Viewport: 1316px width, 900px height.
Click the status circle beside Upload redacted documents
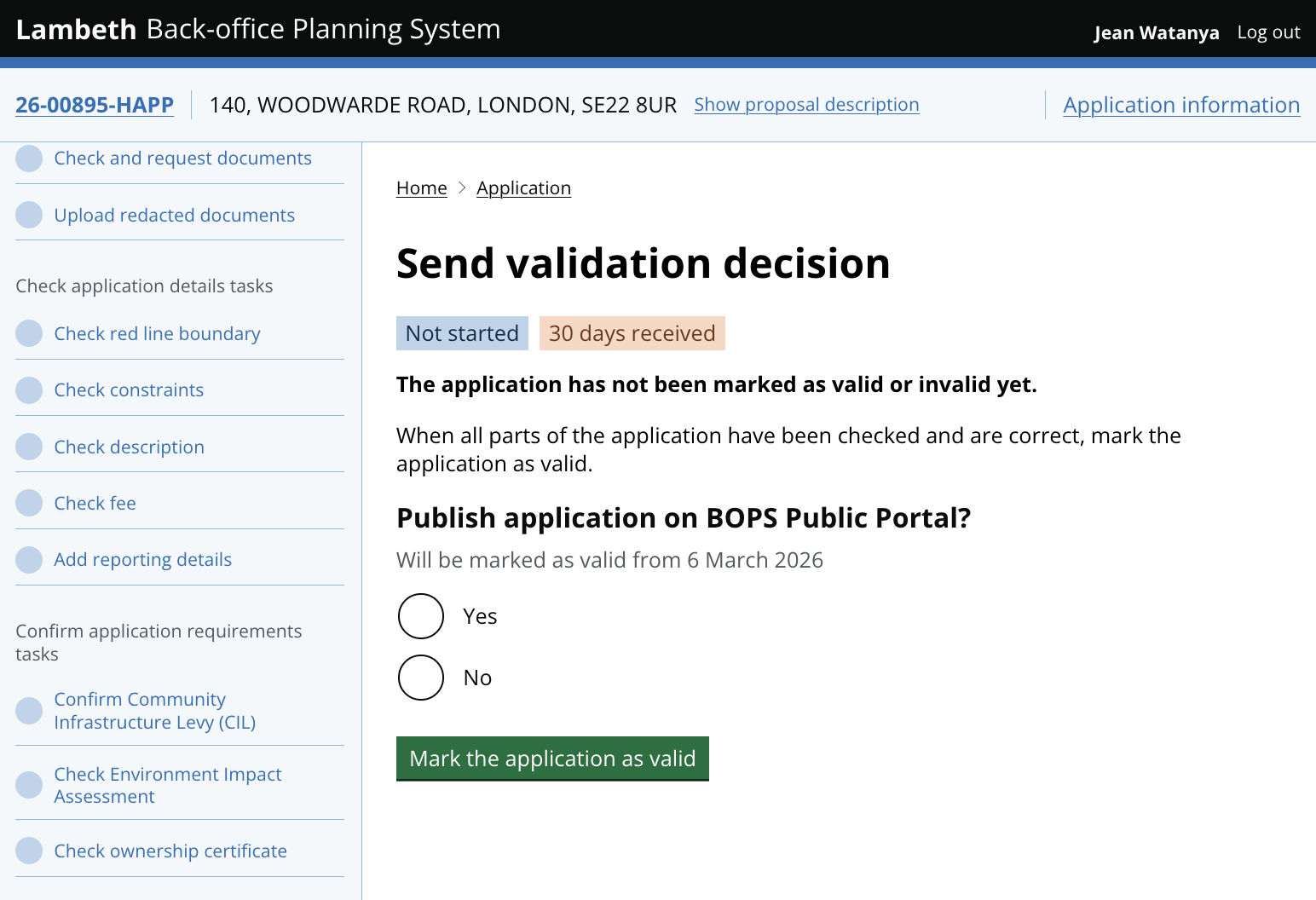[x=29, y=215]
